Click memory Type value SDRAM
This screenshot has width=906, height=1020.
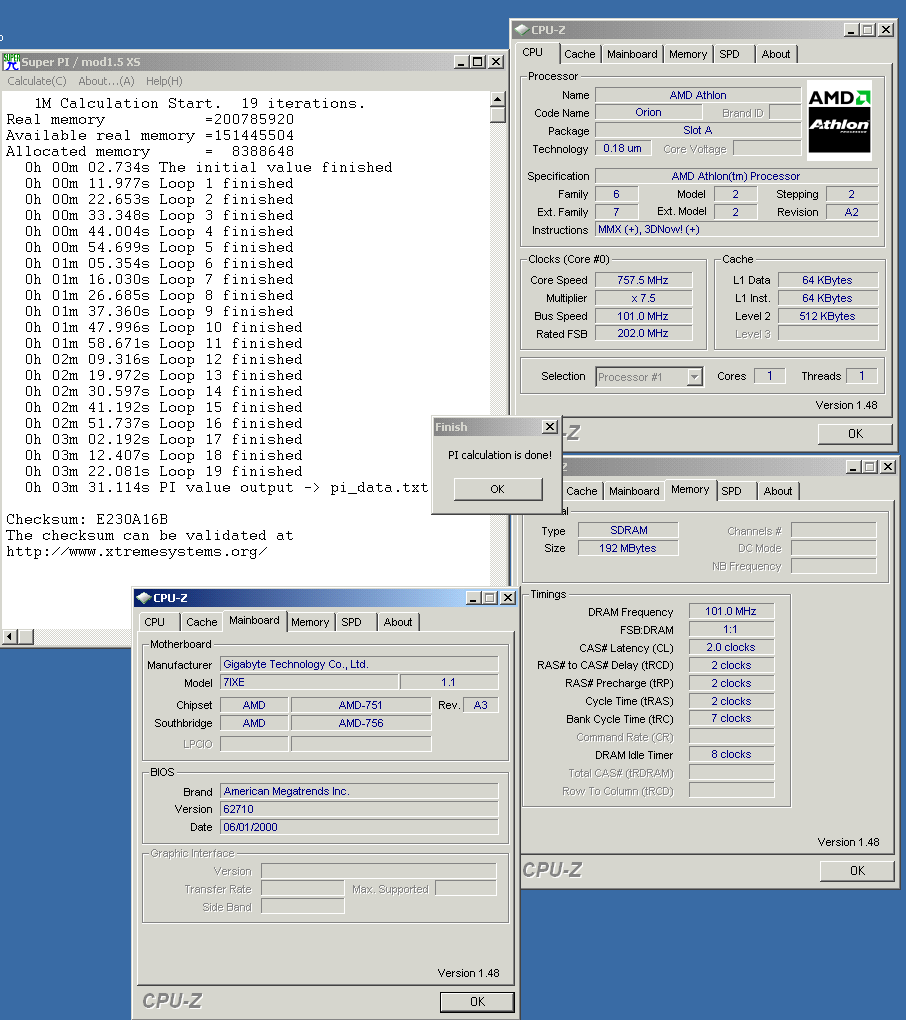click(x=628, y=530)
